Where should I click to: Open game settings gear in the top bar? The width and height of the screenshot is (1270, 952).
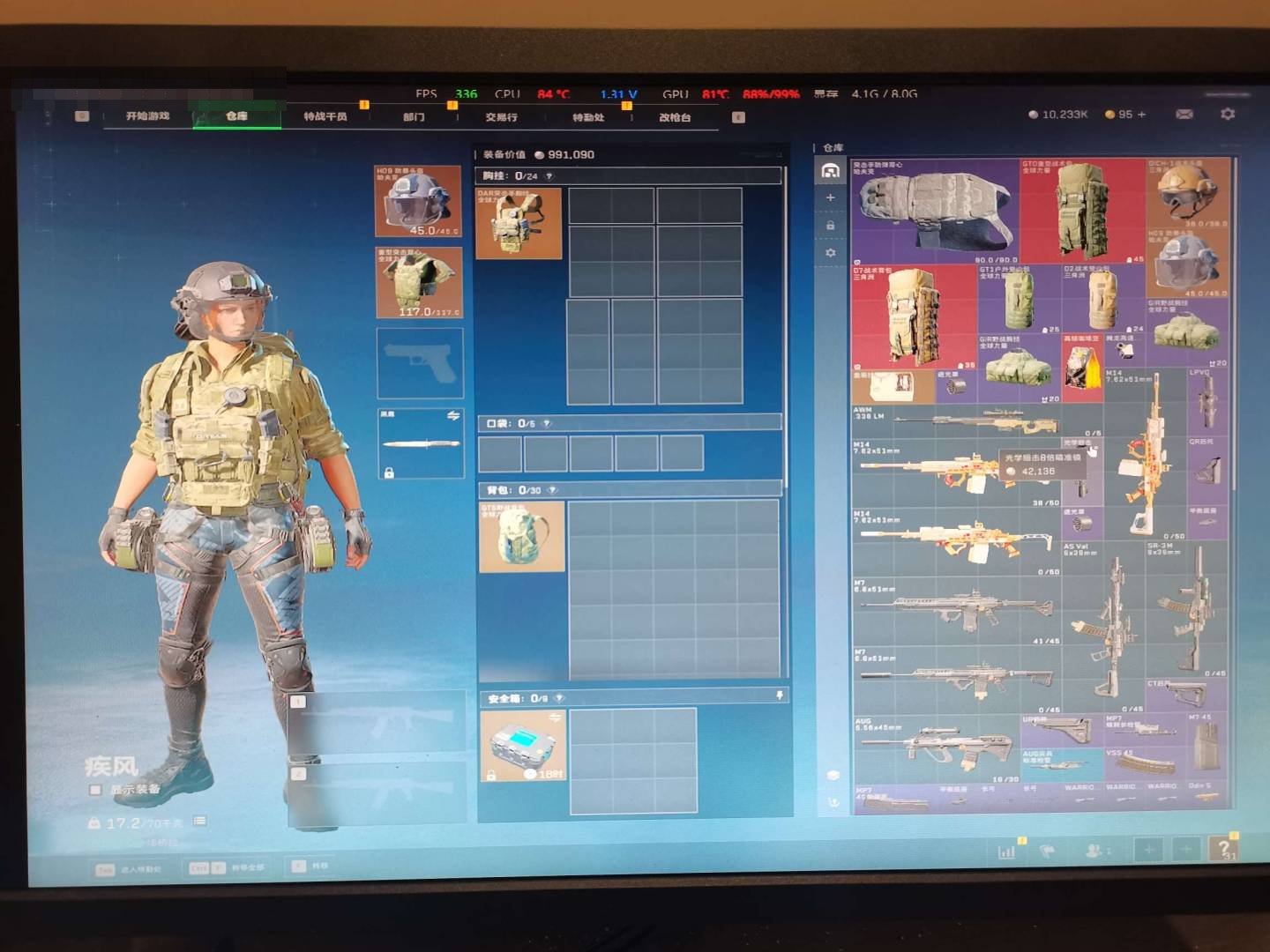click(x=1228, y=115)
